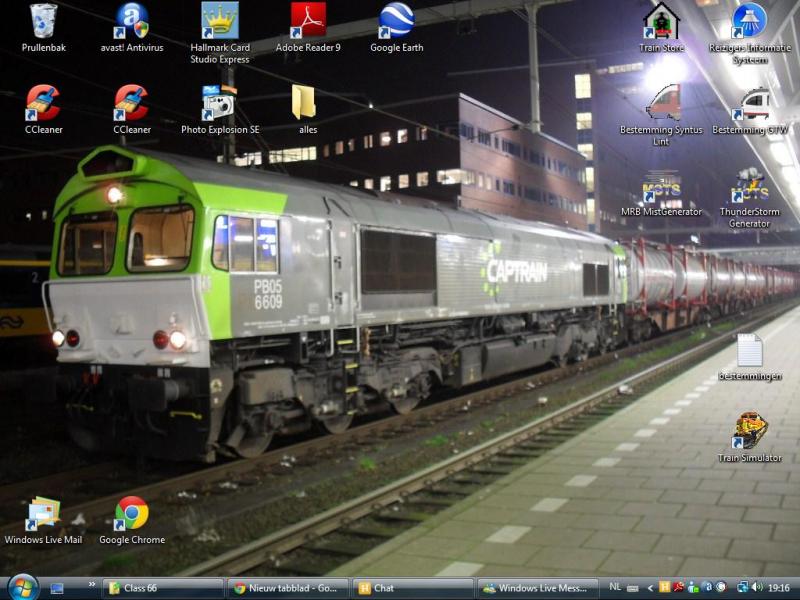The height and width of the screenshot is (600, 800).
Task: Show hidden notification area icons arrow
Action: tap(650, 588)
